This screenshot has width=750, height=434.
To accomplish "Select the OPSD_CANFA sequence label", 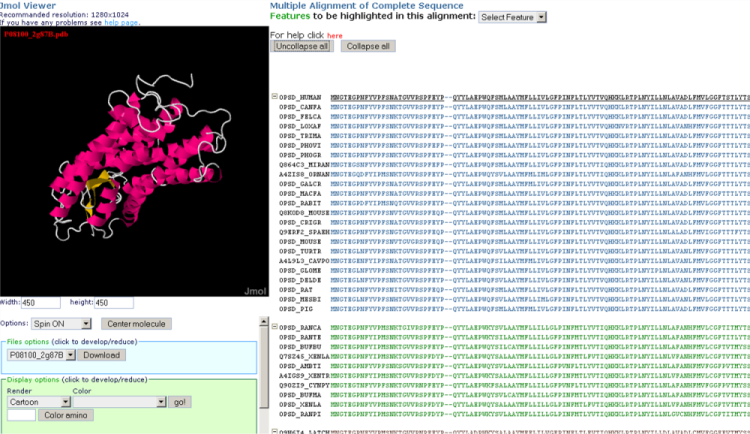I will point(300,107).
